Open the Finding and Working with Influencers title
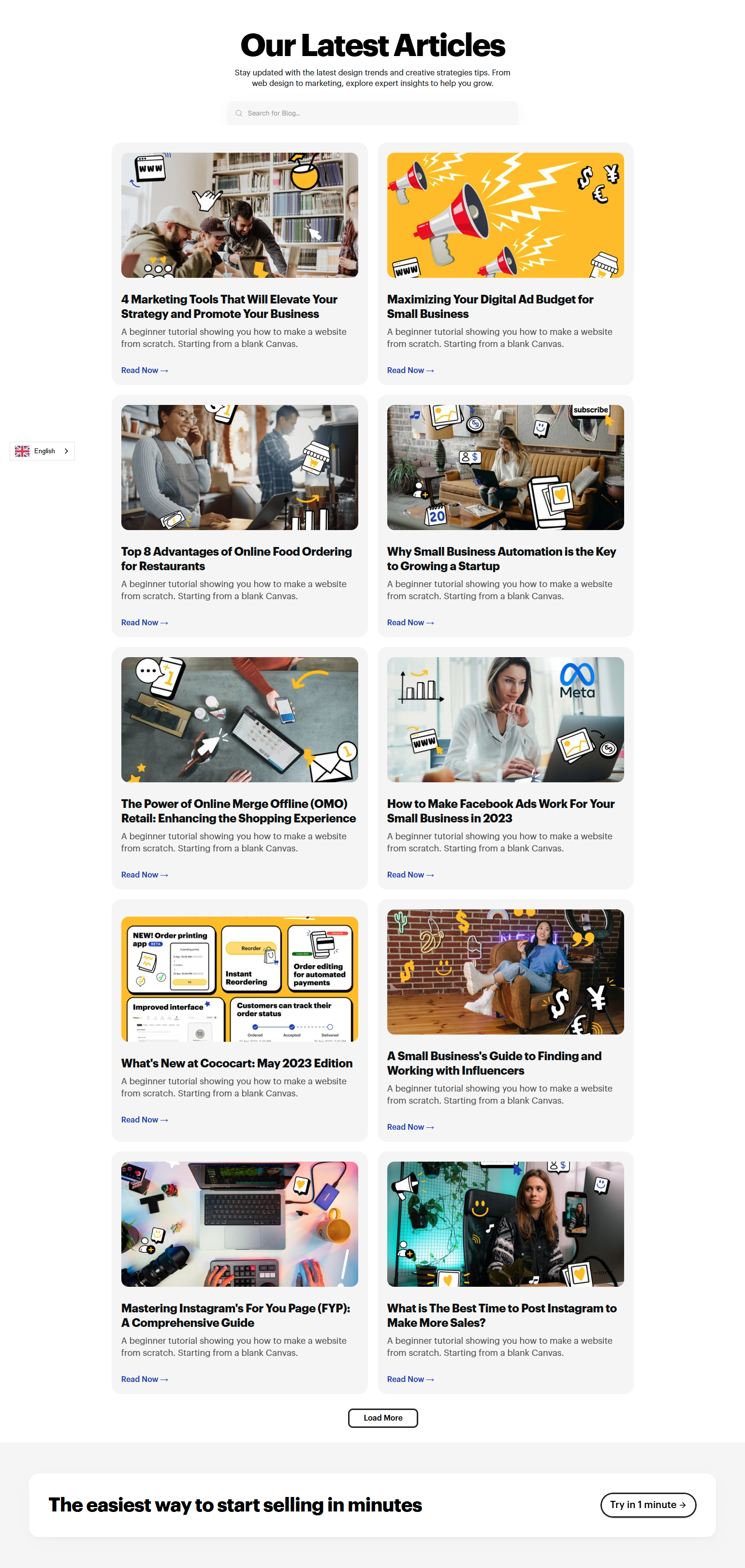The image size is (745, 1568). (494, 1063)
